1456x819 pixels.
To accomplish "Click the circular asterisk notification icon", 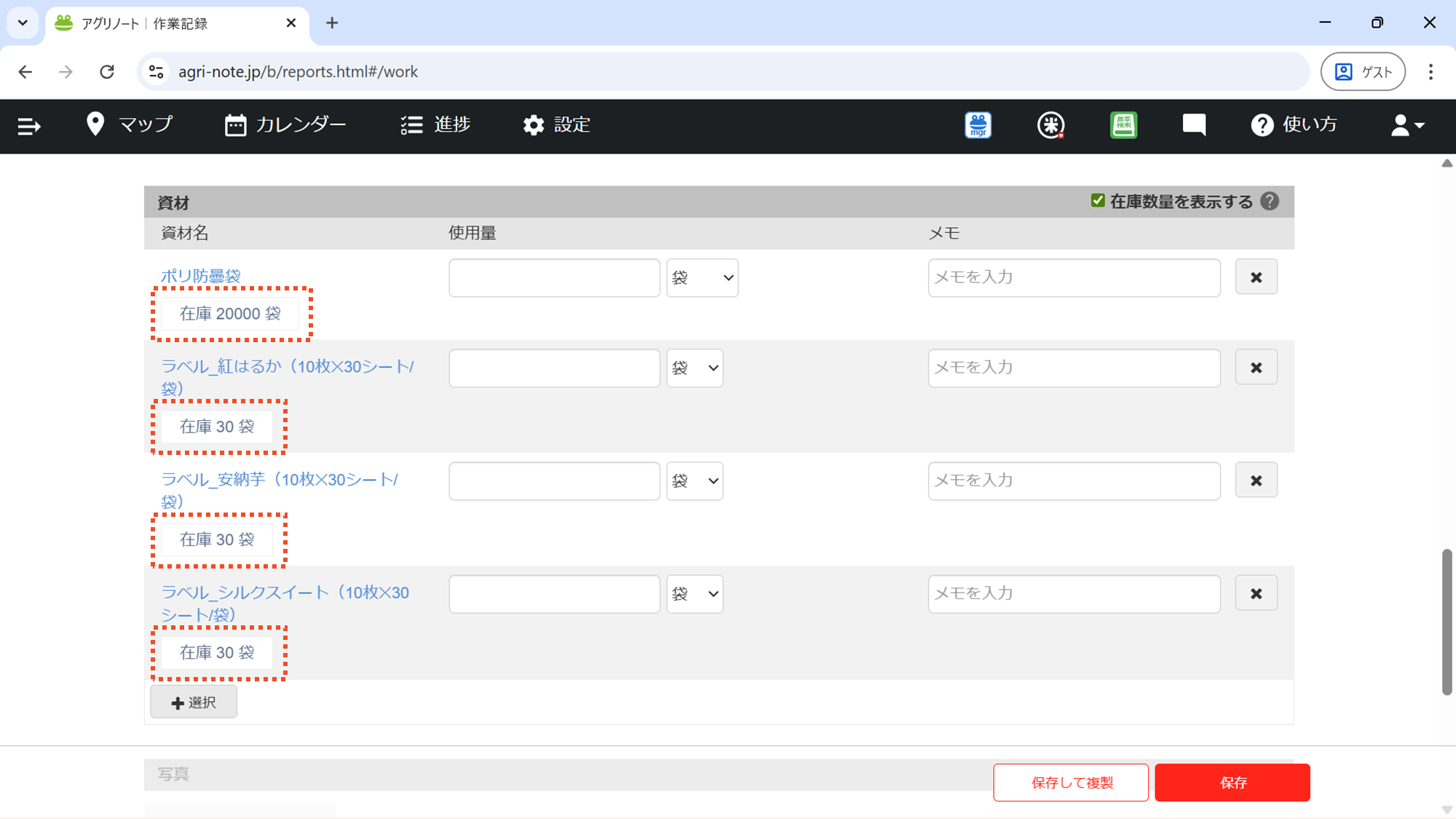I will tap(1051, 125).
